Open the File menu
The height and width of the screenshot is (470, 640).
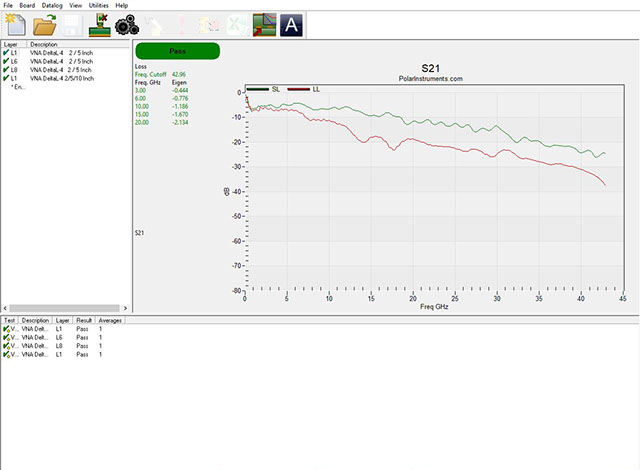(x=8, y=6)
